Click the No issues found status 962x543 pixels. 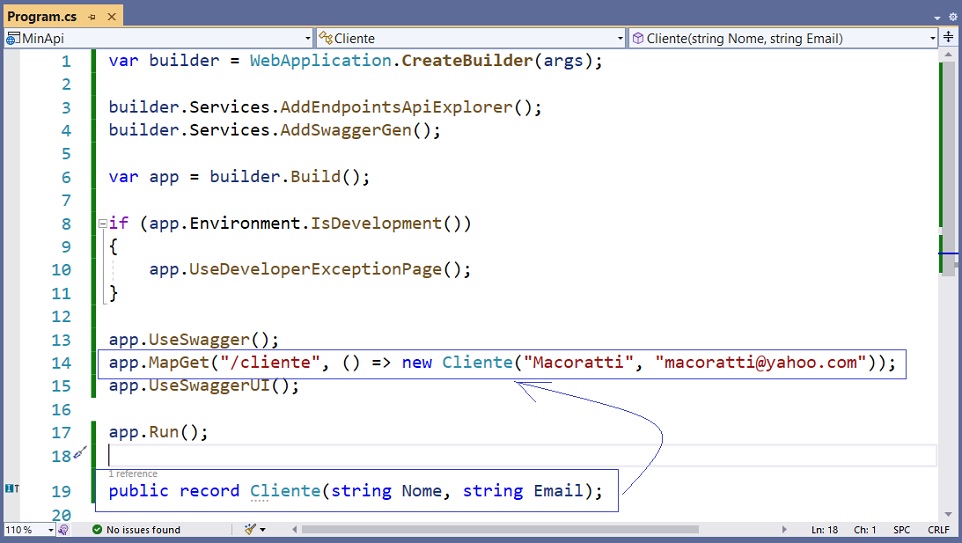(143, 530)
